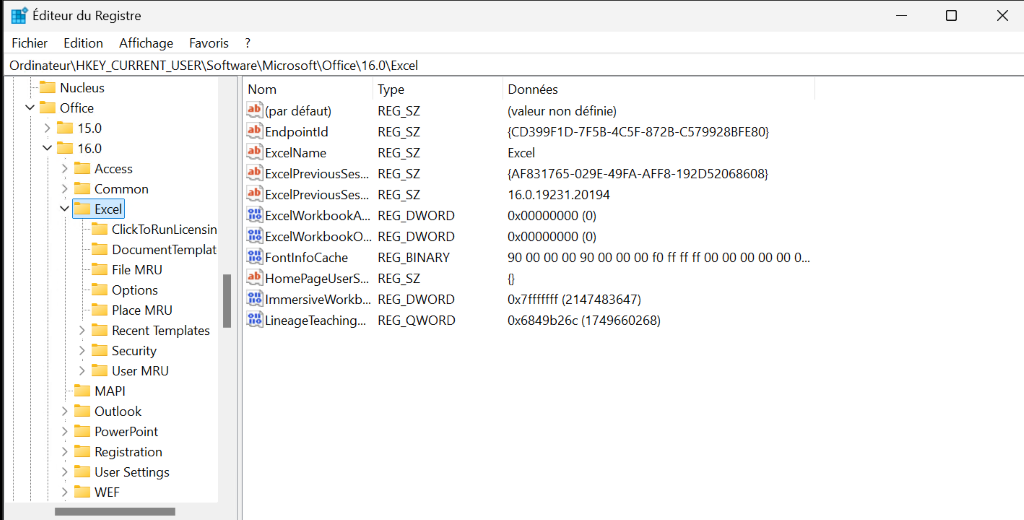Viewport: 1024px width, 520px height.
Task: Click the string icon of (par défaut) value
Action: (254, 110)
